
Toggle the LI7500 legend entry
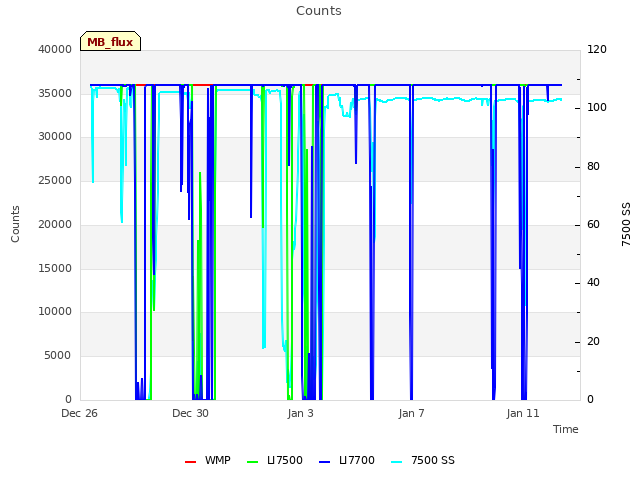tap(275, 460)
